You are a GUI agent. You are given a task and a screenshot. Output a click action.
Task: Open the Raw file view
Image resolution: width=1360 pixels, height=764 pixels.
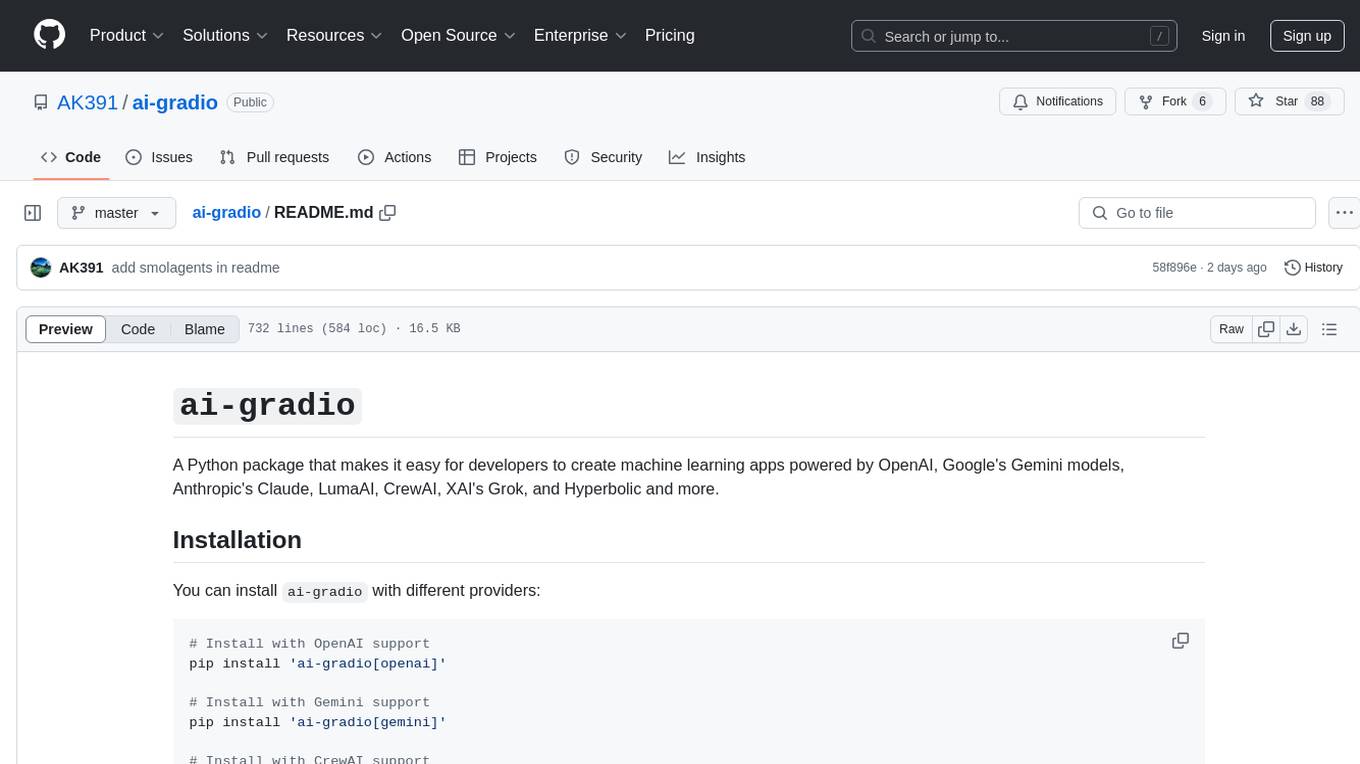pos(1231,329)
